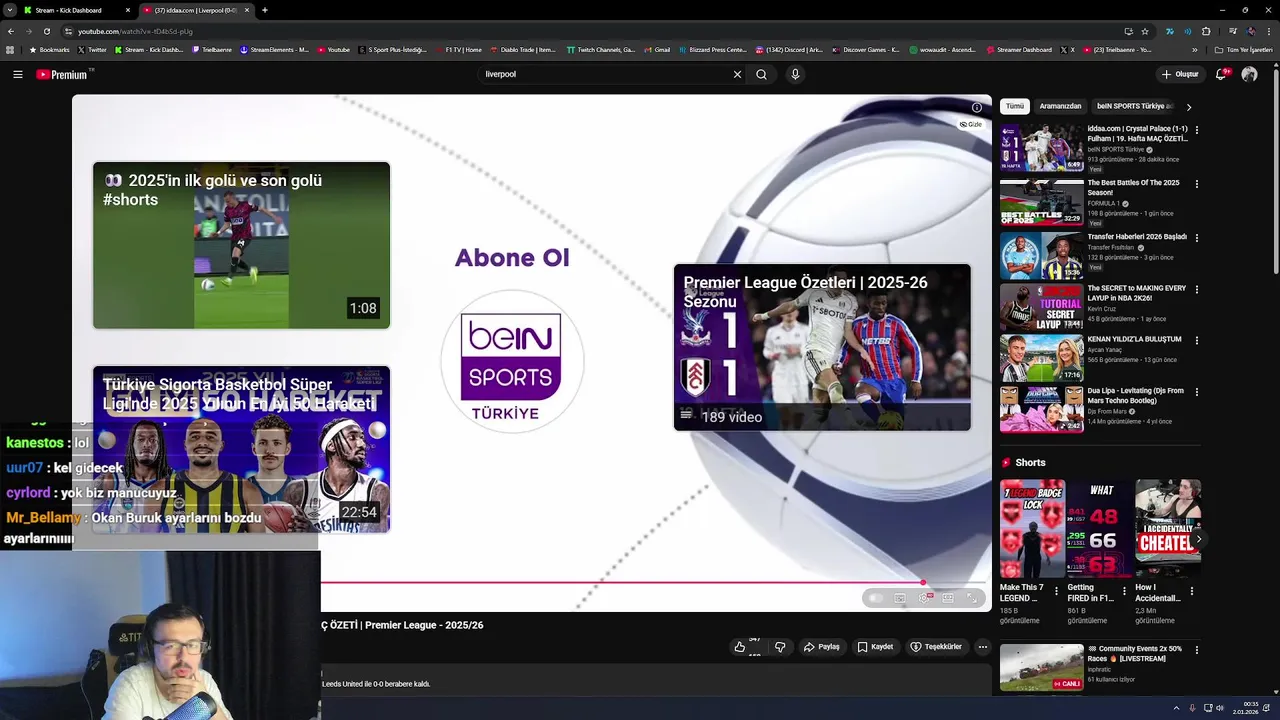Screen dimensions: 1280x720
Task: Subscribe via beIN SPORTS Türkiye logo
Action: click(512, 361)
